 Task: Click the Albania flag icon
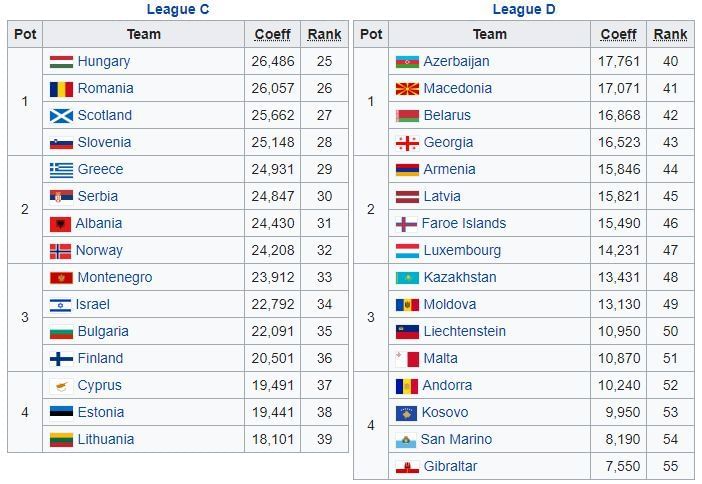60,224
